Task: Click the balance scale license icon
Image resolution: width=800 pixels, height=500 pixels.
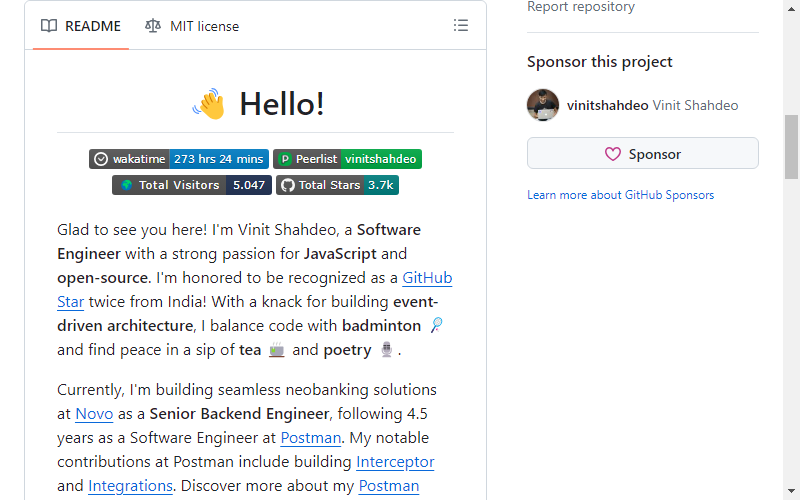Action: (153, 26)
